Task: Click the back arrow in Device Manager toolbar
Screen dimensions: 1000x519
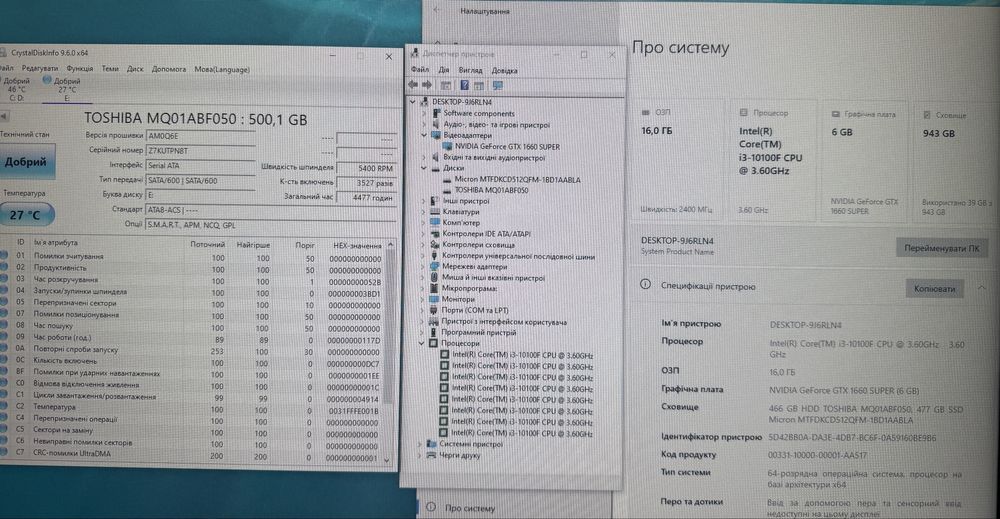Action: (x=413, y=85)
